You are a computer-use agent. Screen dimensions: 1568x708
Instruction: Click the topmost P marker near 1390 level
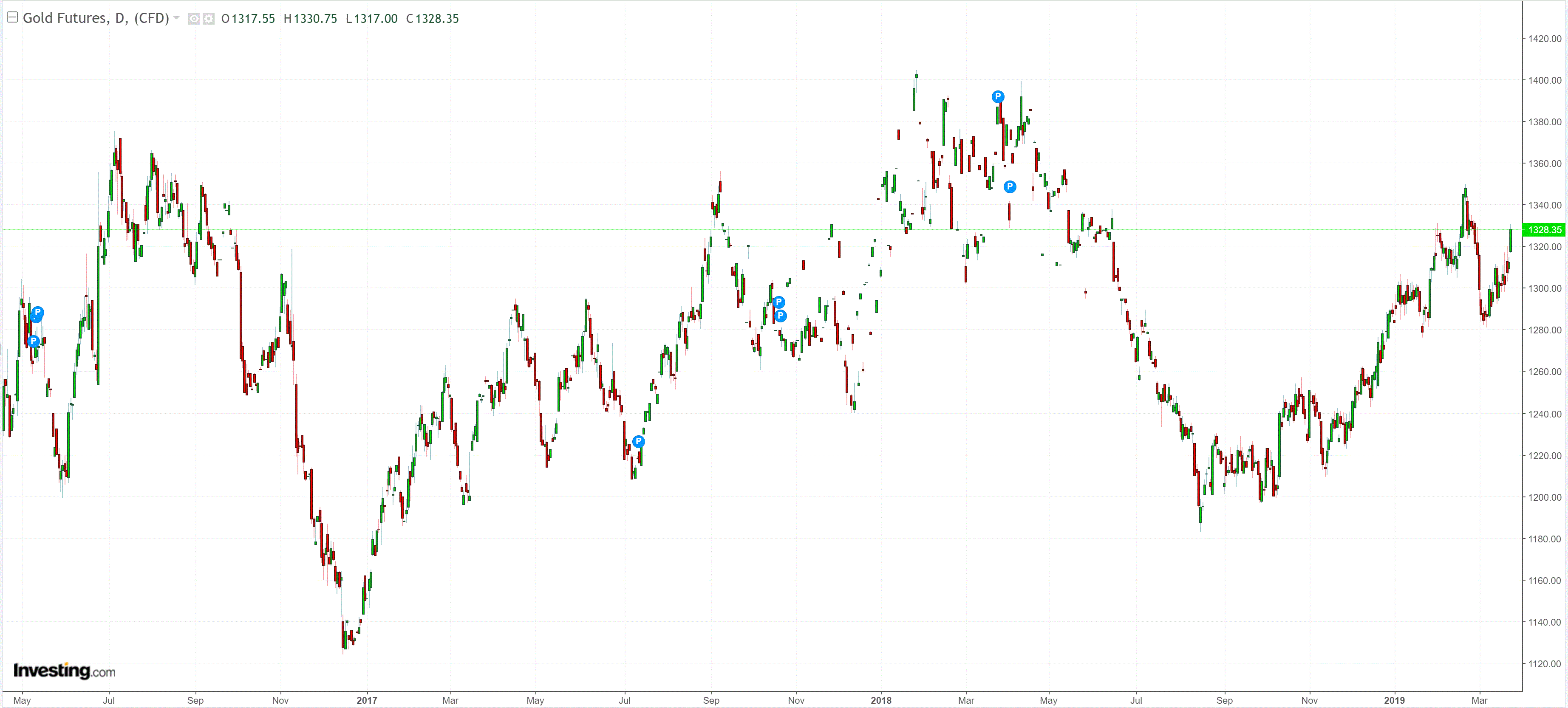(x=998, y=96)
